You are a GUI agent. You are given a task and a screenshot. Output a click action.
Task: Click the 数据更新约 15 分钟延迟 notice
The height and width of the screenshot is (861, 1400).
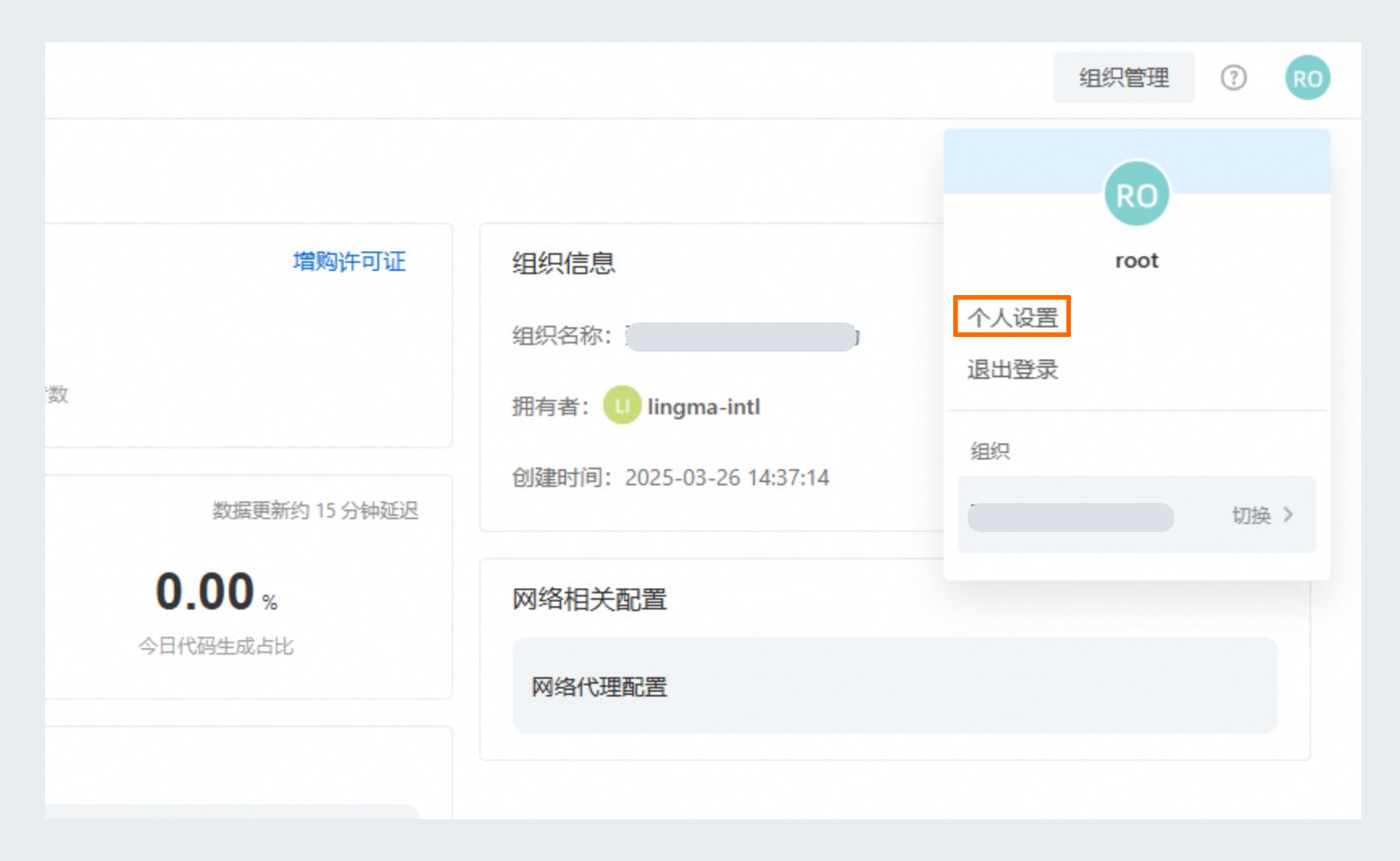(315, 510)
